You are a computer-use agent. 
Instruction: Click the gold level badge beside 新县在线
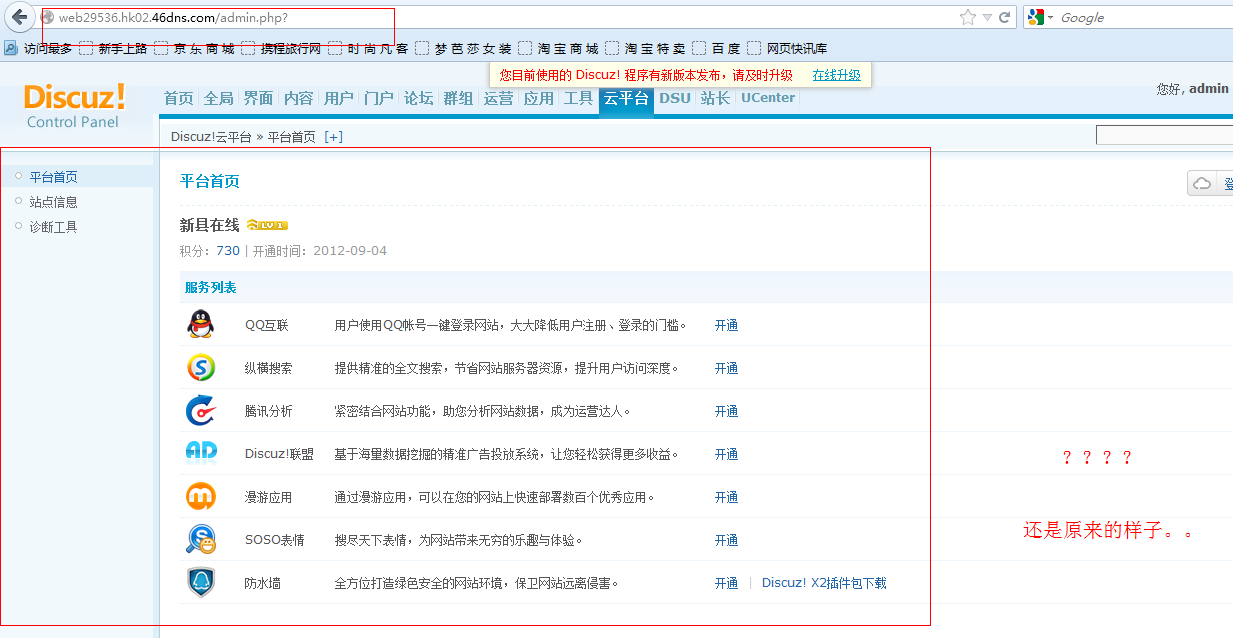click(267, 225)
